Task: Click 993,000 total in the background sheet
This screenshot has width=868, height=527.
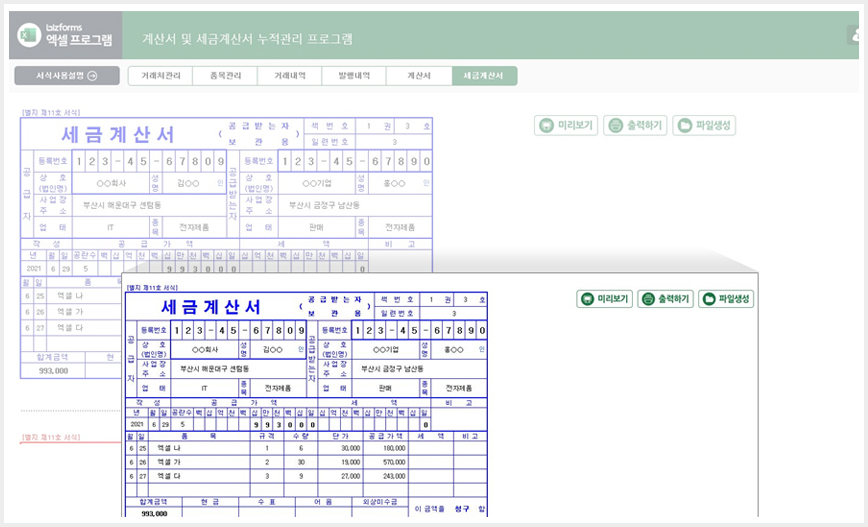Action: coord(53,370)
